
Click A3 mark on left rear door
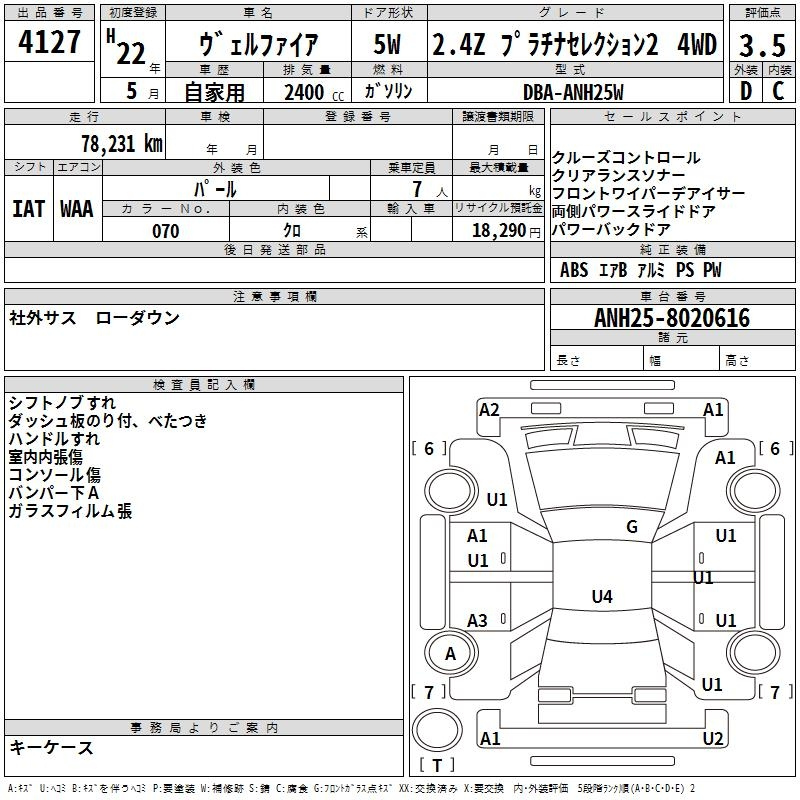click(477, 620)
